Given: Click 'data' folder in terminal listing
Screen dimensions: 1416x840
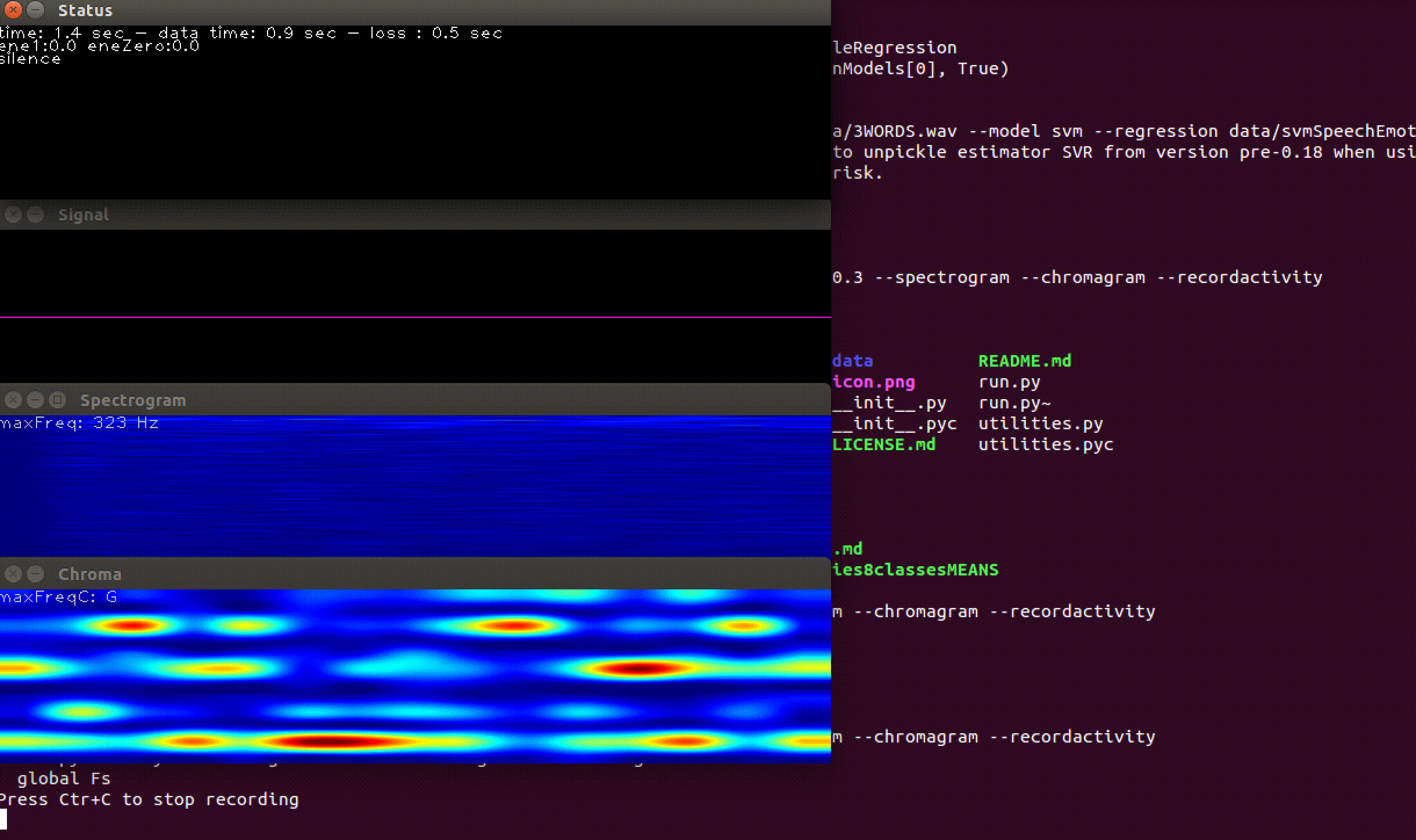Looking at the screenshot, I should click(x=853, y=361).
